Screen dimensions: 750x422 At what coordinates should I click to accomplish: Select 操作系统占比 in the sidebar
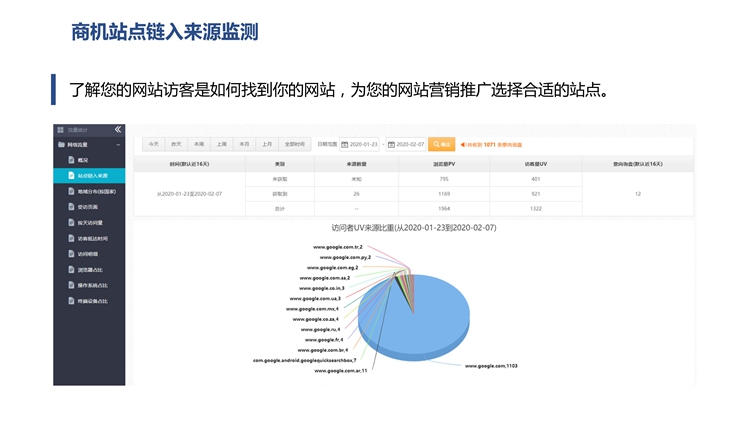click(x=93, y=285)
